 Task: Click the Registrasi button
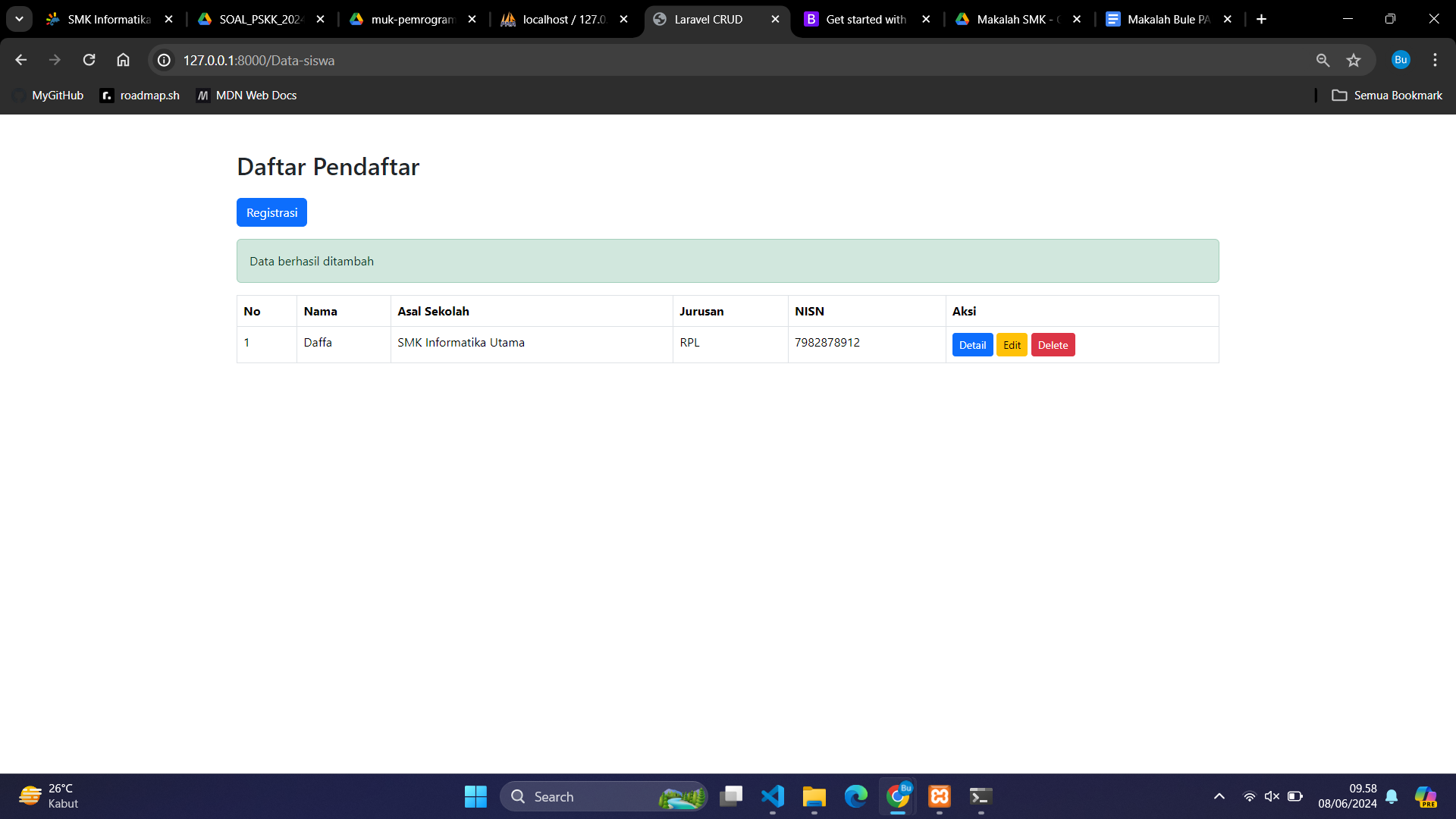[x=271, y=212]
